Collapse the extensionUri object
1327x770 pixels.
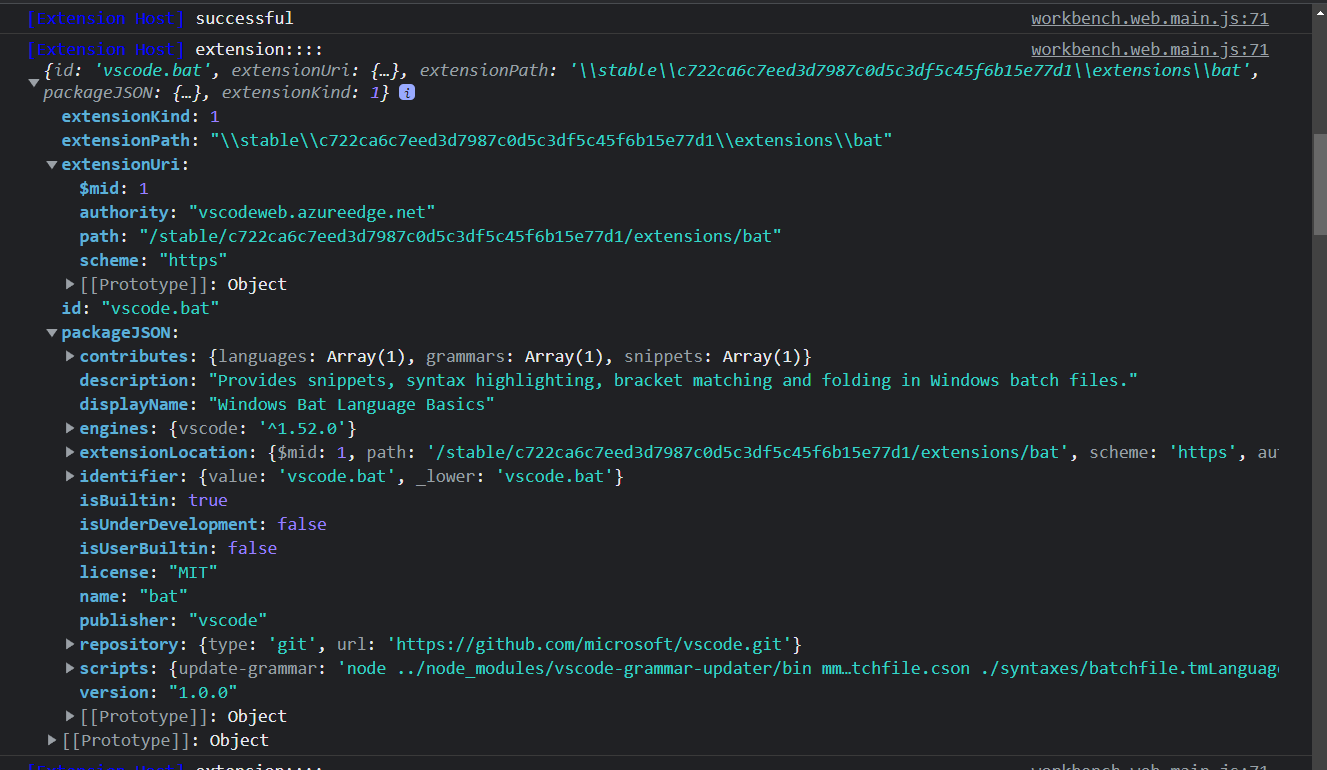(51, 164)
